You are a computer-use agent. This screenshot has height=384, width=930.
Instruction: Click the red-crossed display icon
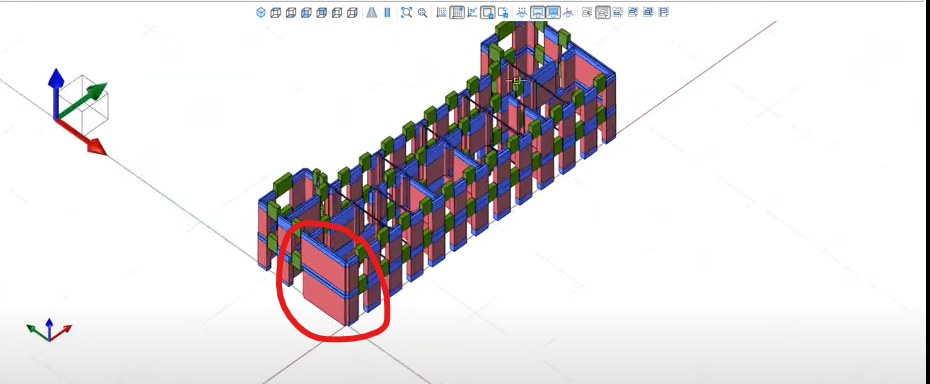[x=568, y=12]
